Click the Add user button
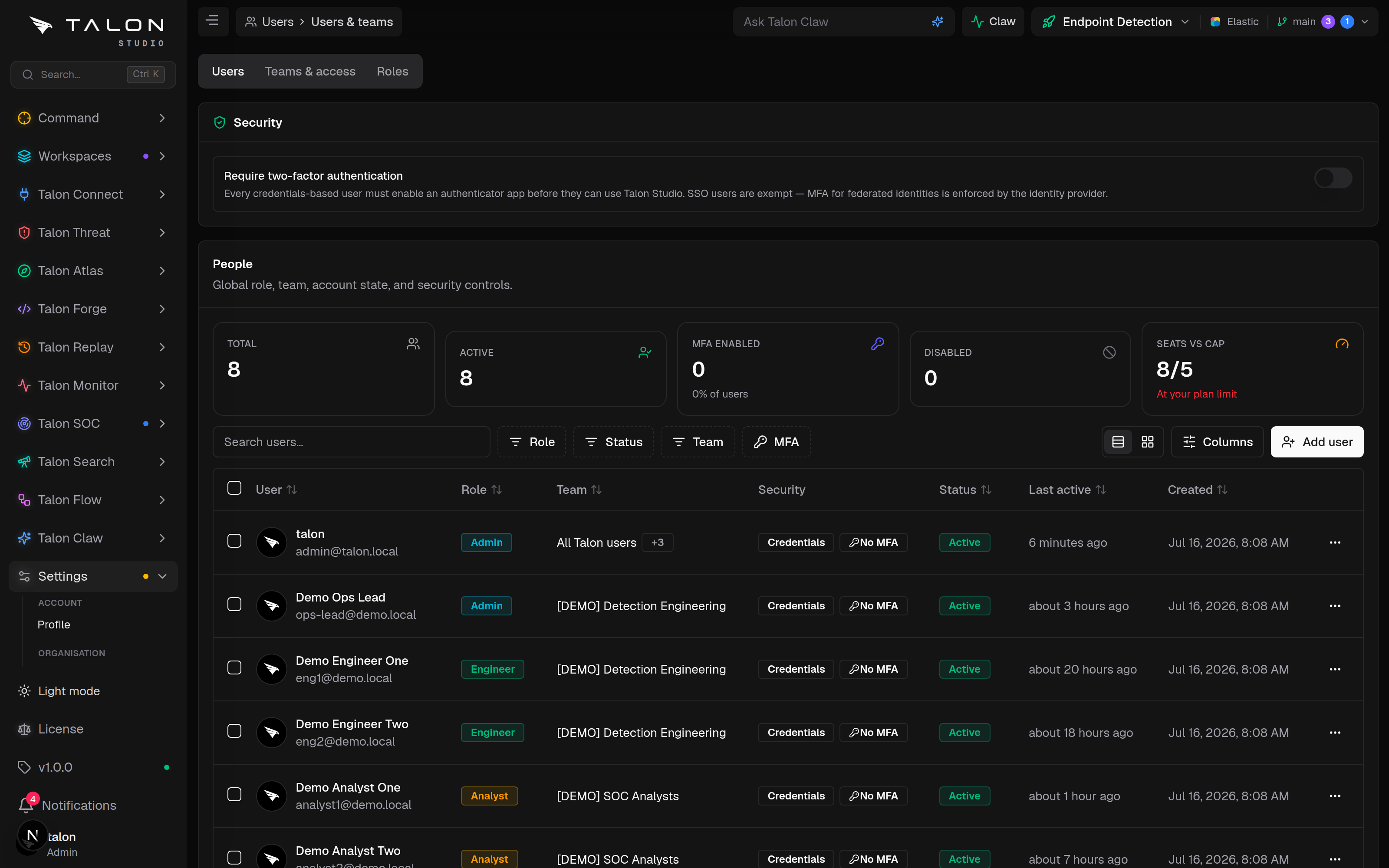The height and width of the screenshot is (868, 1389). point(1317,442)
